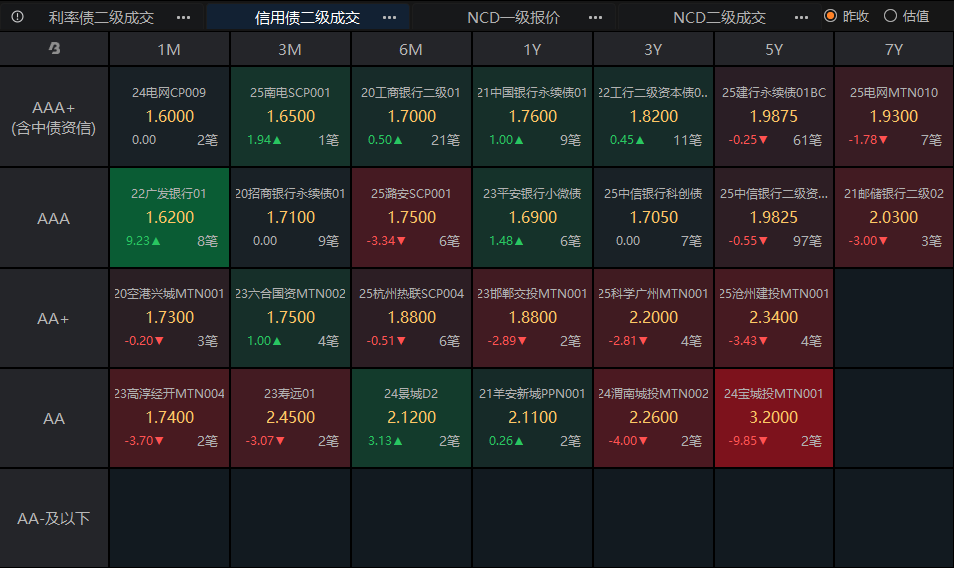
Task: Open the 24宝城投MTN001 bright red cell
Action: pos(774,418)
